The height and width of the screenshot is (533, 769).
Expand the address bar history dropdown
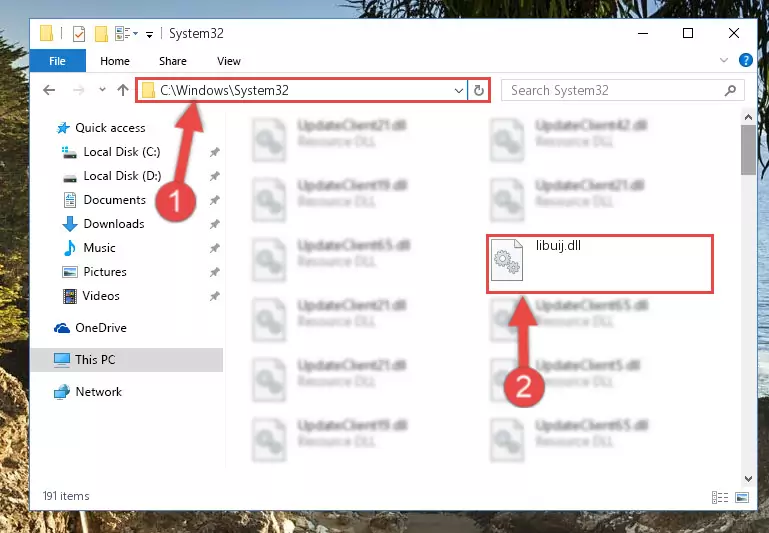(459, 91)
